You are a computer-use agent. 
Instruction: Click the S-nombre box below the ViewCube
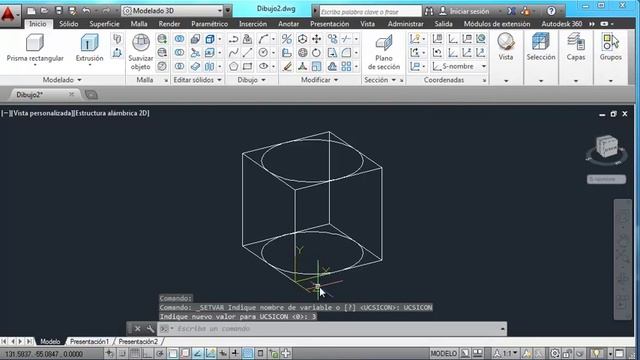coord(606,179)
